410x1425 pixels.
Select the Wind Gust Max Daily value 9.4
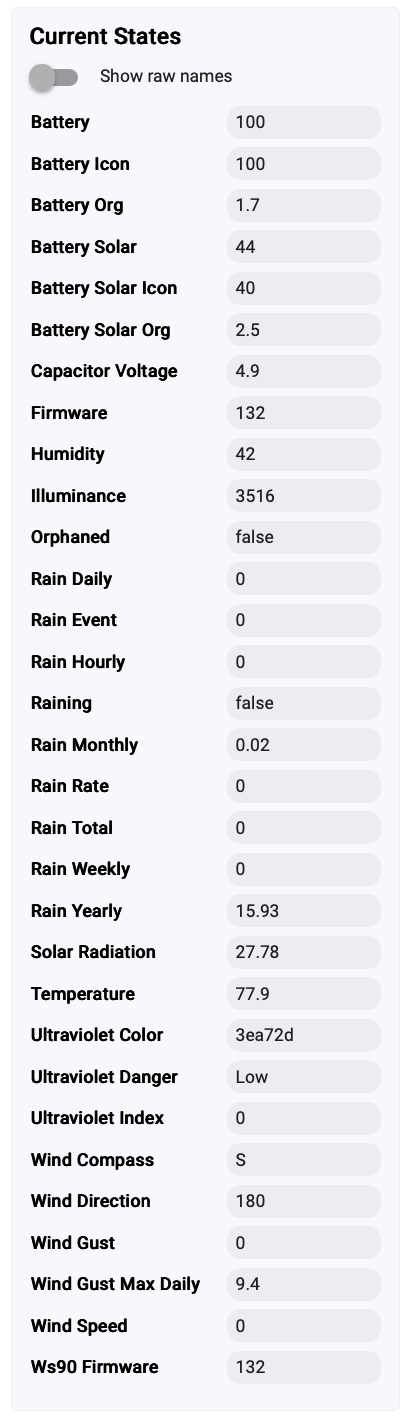click(304, 1284)
